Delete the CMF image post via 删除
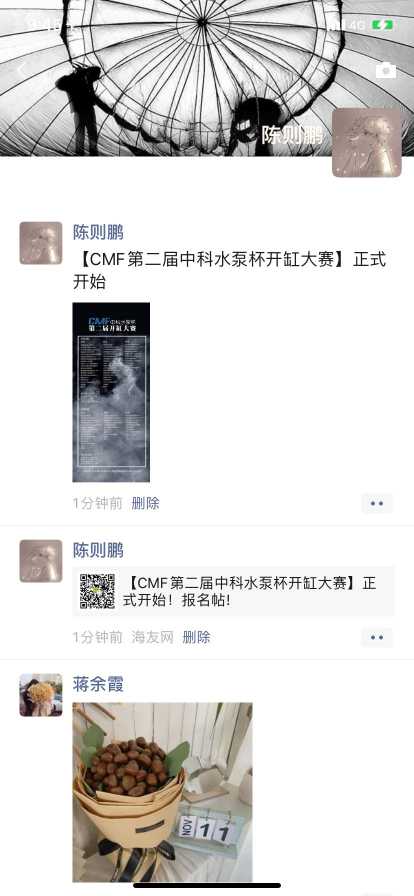414x896 pixels. [x=145, y=503]
